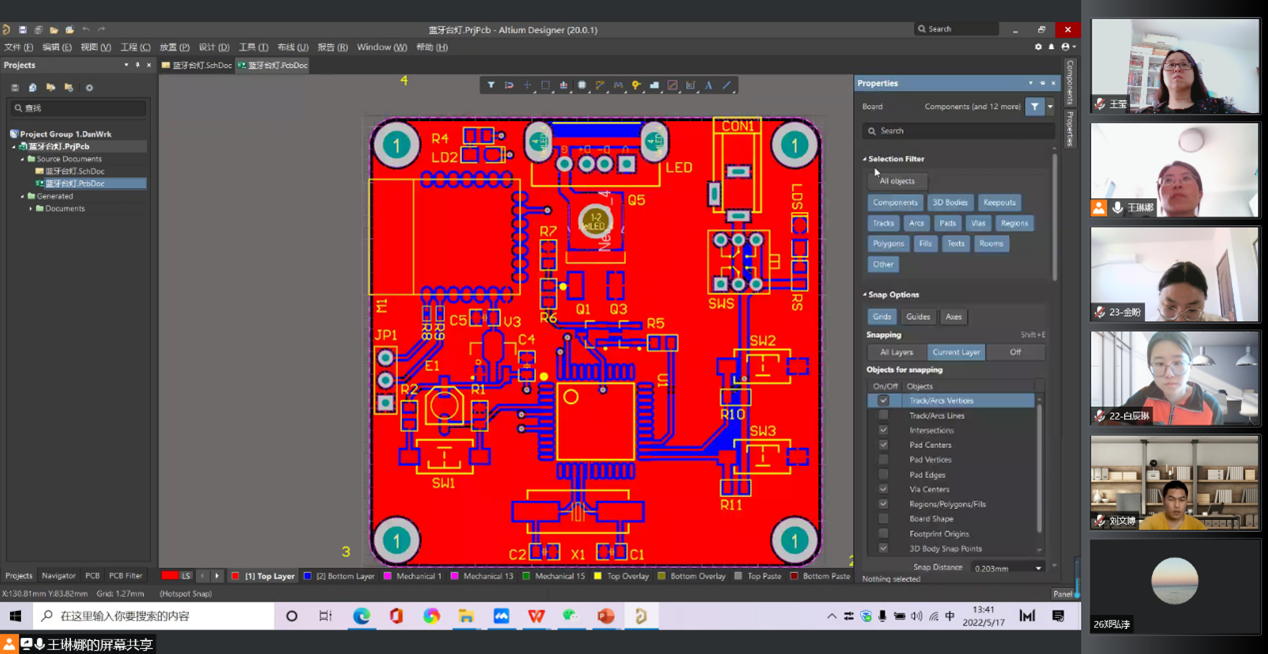
Task: Uncheck Pad Centers snapping checkbox
Action: [883, 445]
